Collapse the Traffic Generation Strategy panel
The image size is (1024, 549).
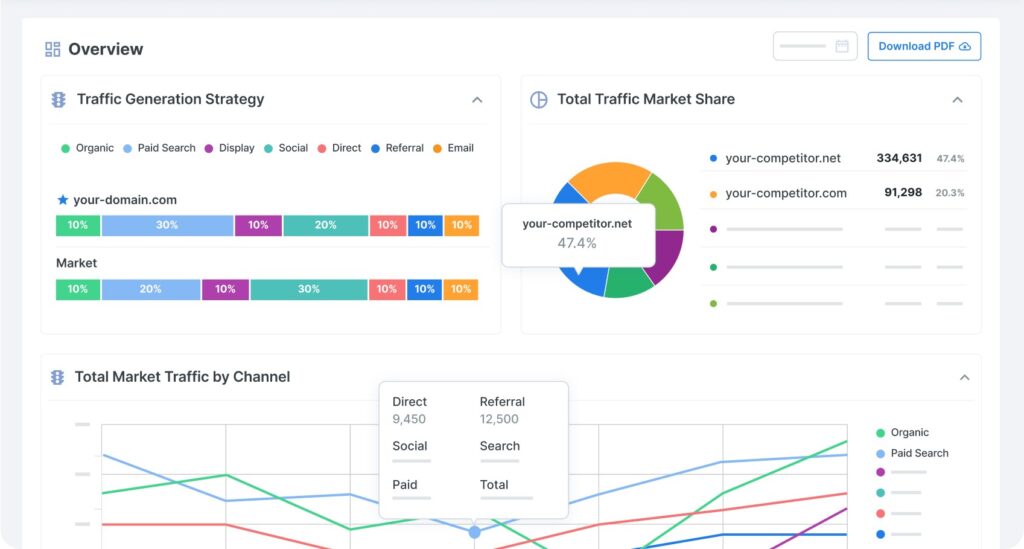tap(477, 100)
